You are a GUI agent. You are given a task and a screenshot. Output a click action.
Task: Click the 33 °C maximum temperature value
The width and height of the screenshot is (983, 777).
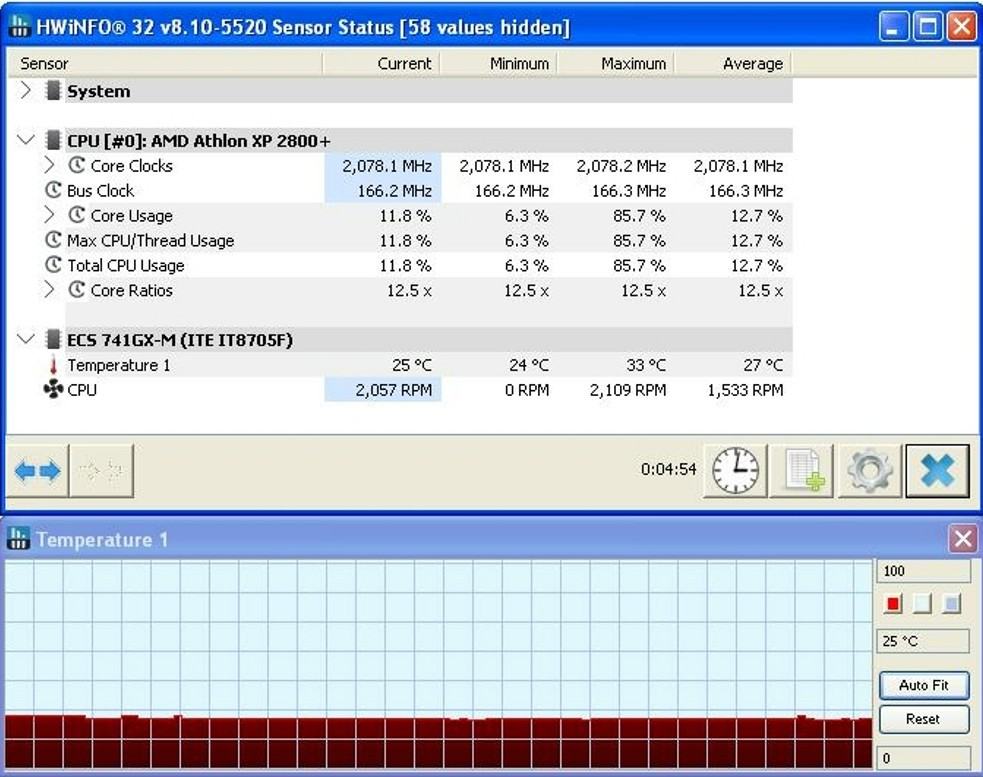(646, 365)
